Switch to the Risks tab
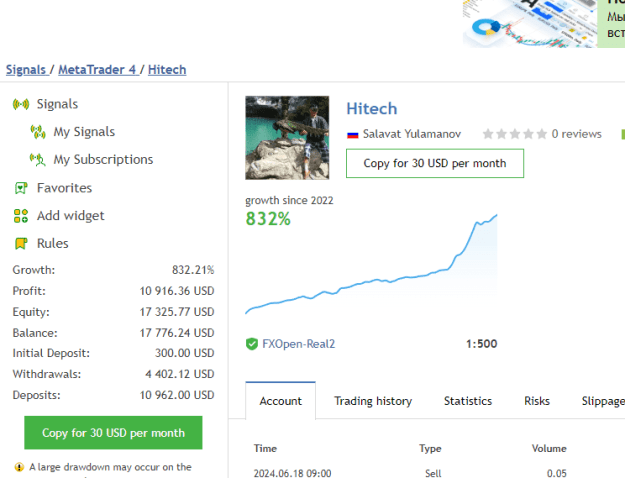Image resolution: width=625 pixels, height=478 pixels. (x=537, y=401)
